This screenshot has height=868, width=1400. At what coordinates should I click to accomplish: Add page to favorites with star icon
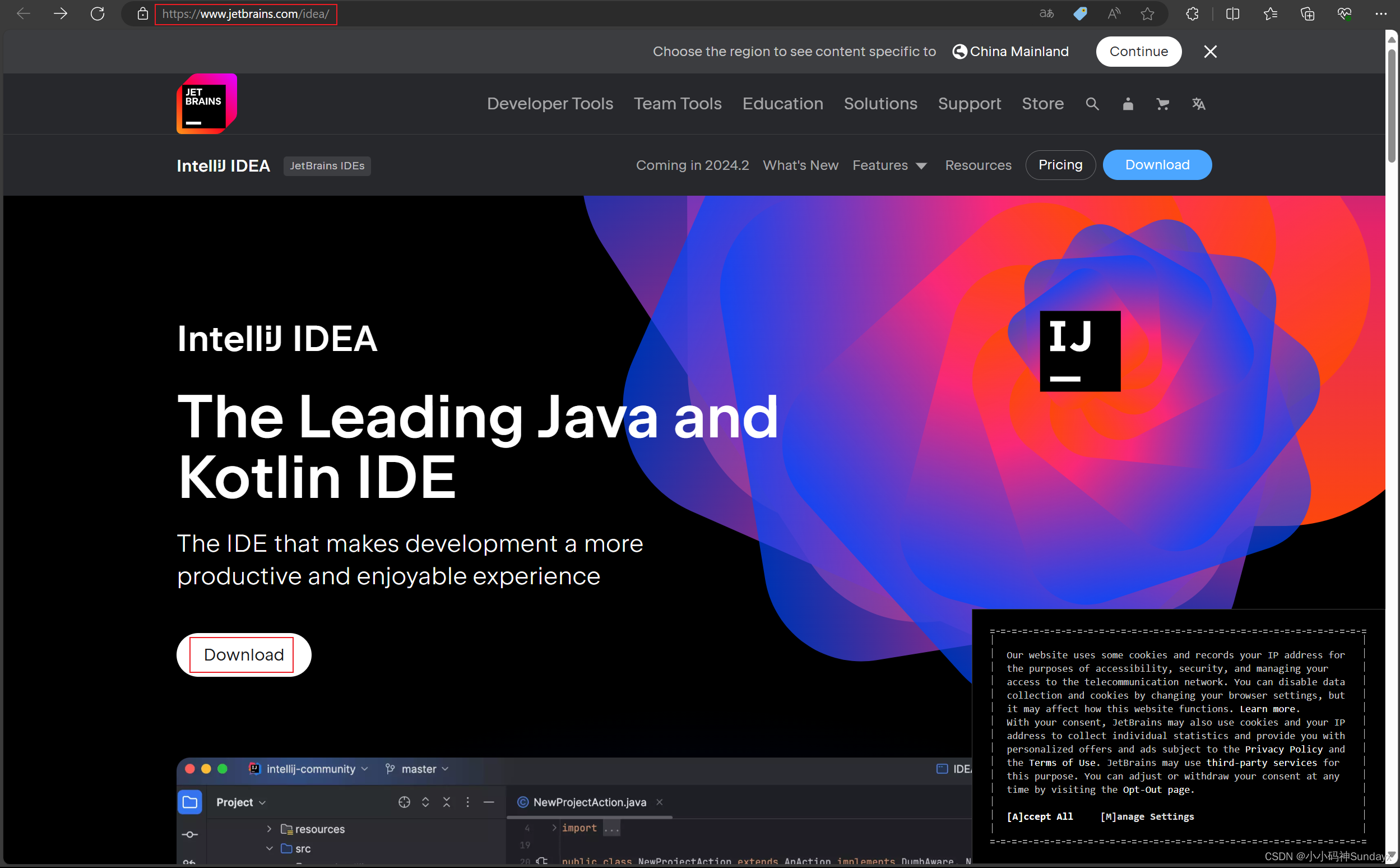(1147, 14)
